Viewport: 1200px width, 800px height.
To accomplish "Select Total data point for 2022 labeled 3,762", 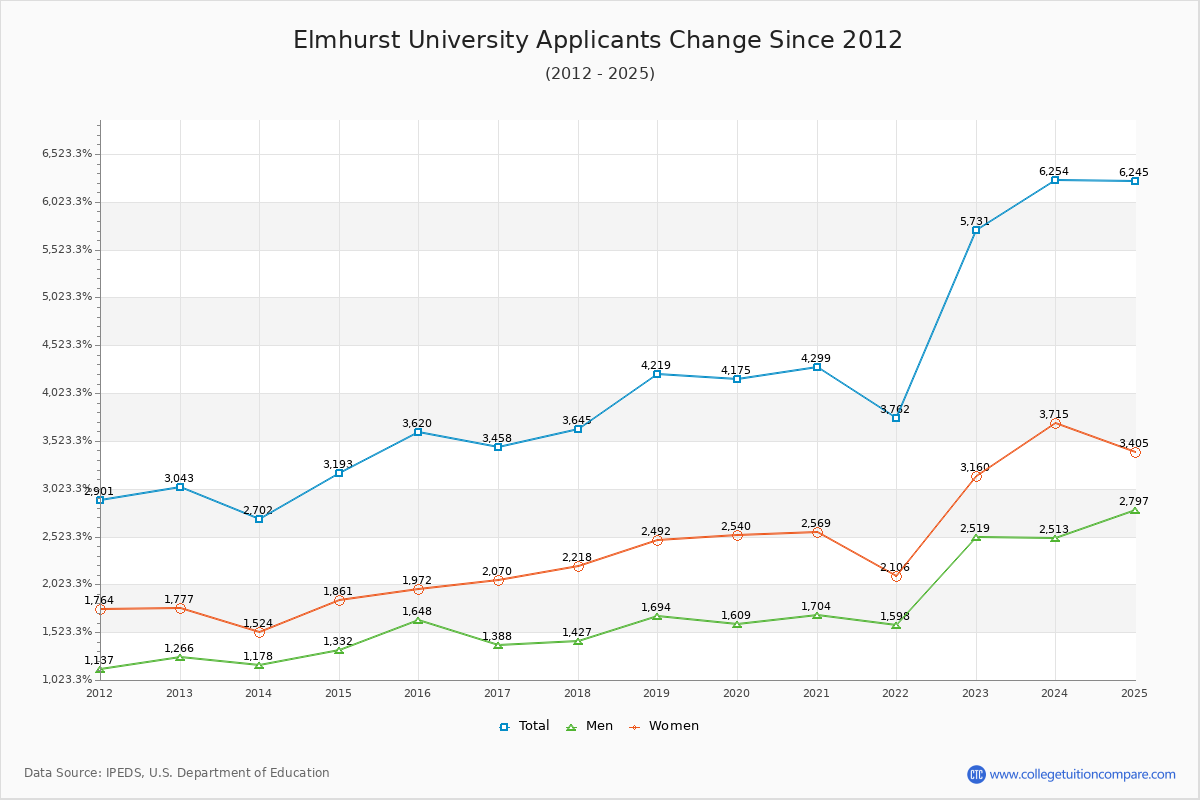I will [x=896, y=418].
